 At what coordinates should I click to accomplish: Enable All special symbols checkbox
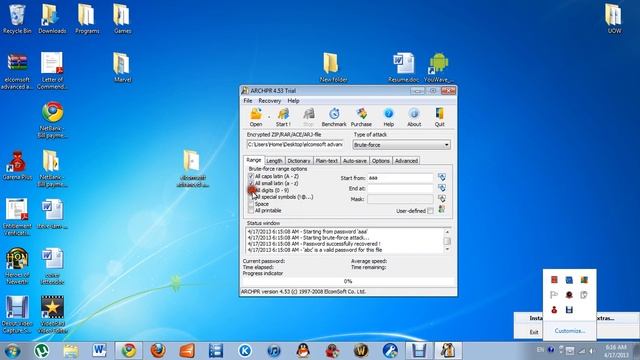pyautogui.click(x=251, y=197)
